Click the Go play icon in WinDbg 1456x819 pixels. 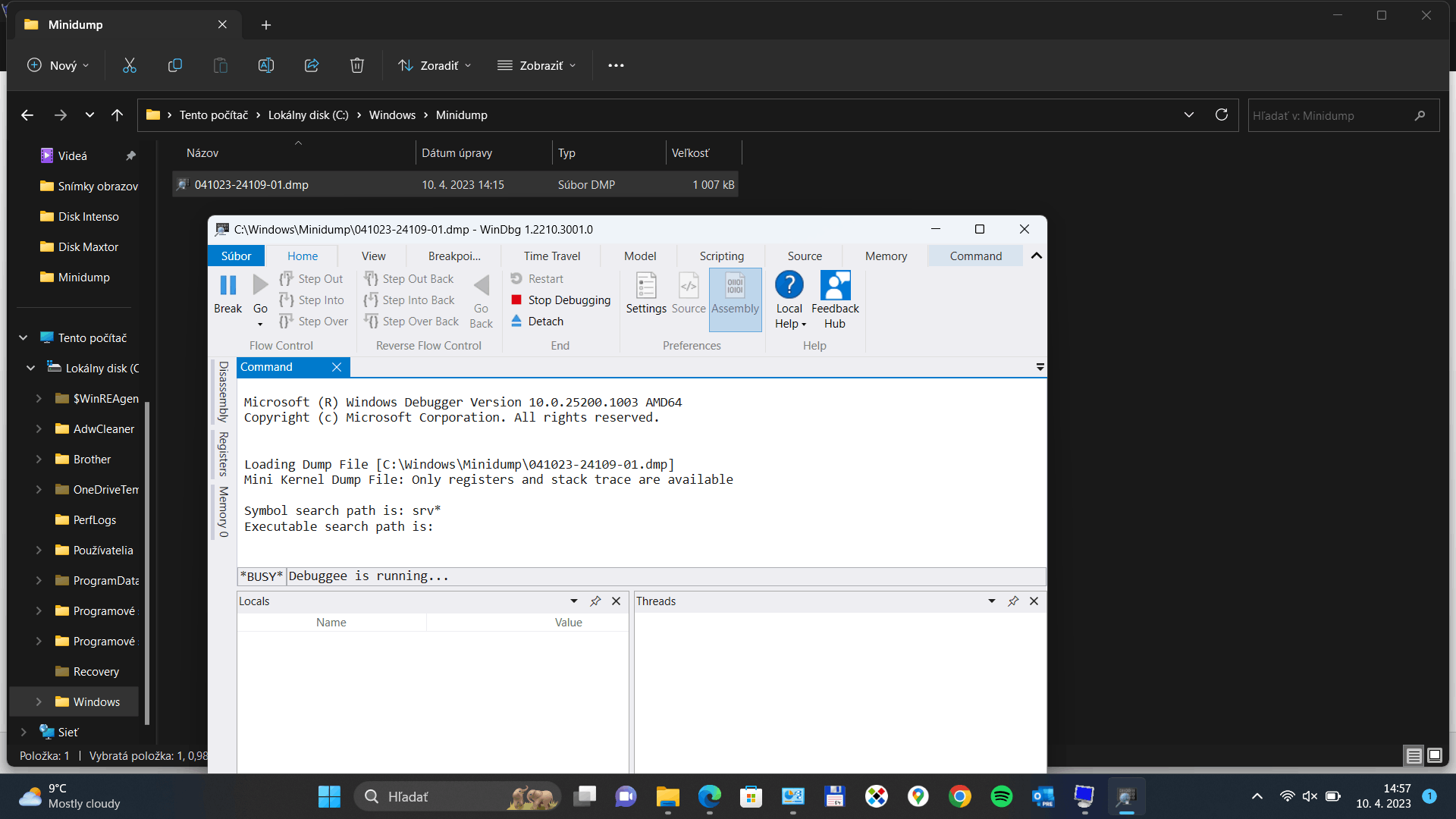(x=260, y=286)
